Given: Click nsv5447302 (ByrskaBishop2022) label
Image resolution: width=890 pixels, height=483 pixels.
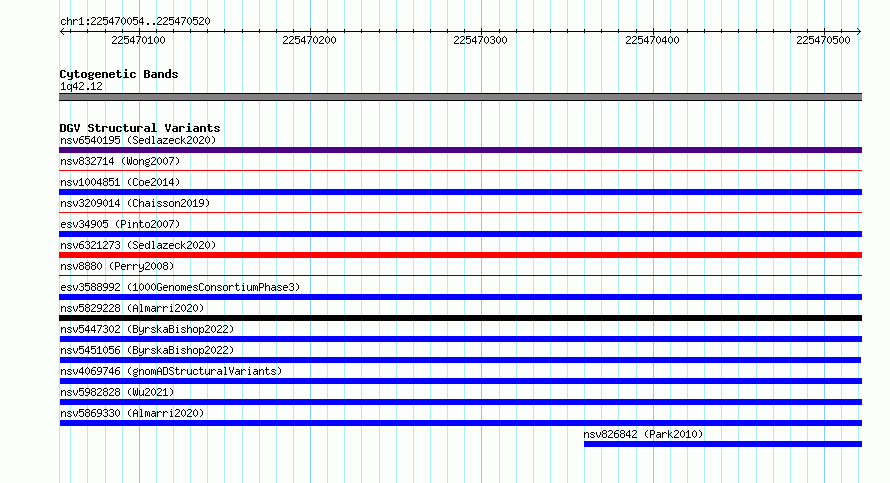Looking at the screenshot, I should tap(147, 329).
